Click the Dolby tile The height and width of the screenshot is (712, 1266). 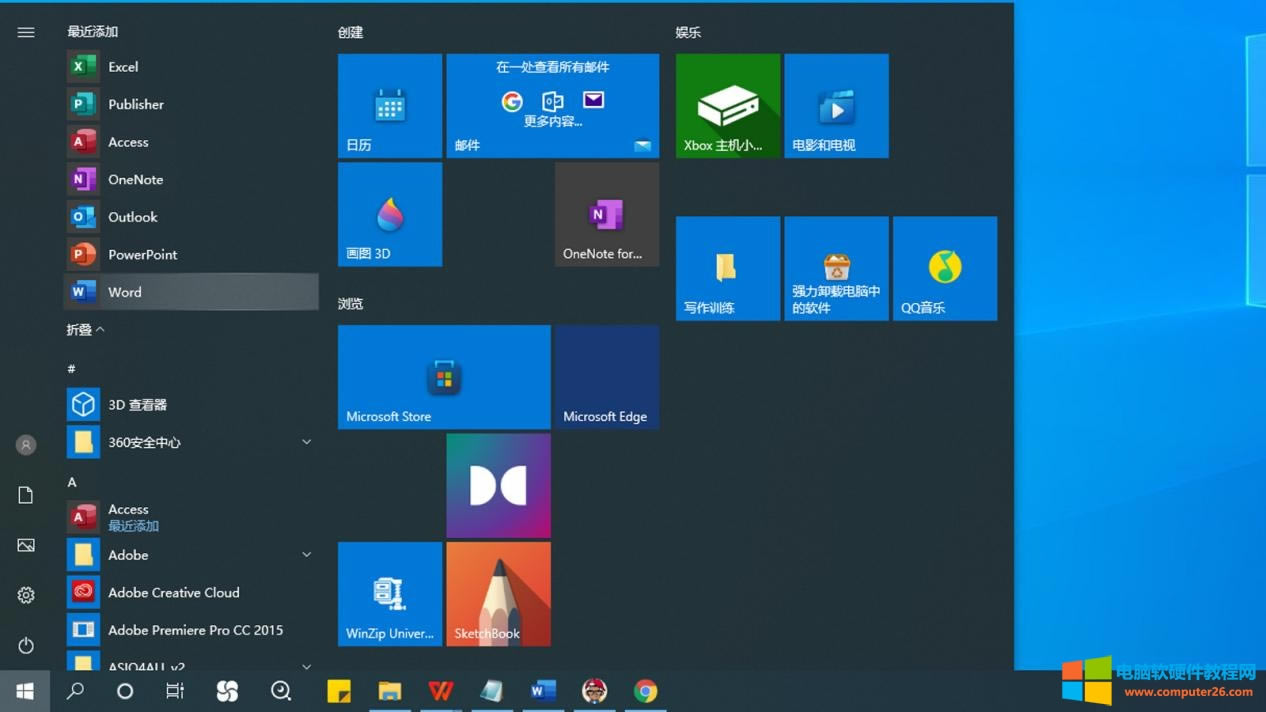click(x=498, y=486)
